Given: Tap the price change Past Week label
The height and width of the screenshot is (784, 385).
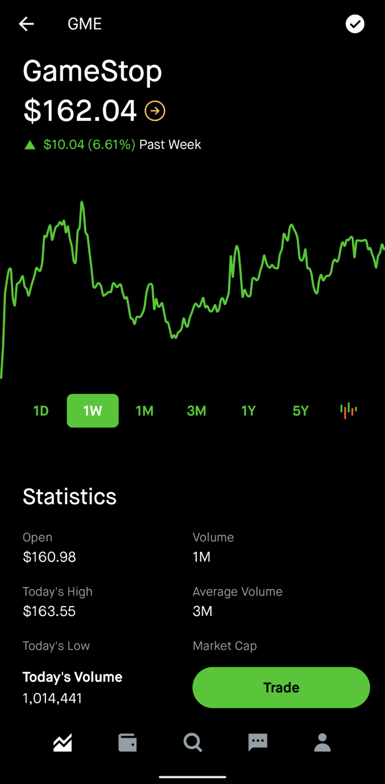Looking at the screenshot, I should (170, 145).
